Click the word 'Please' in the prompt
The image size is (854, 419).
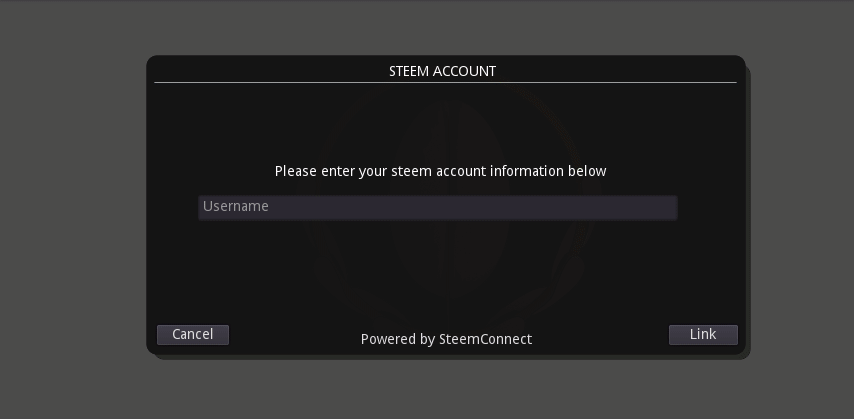point(296,171)
